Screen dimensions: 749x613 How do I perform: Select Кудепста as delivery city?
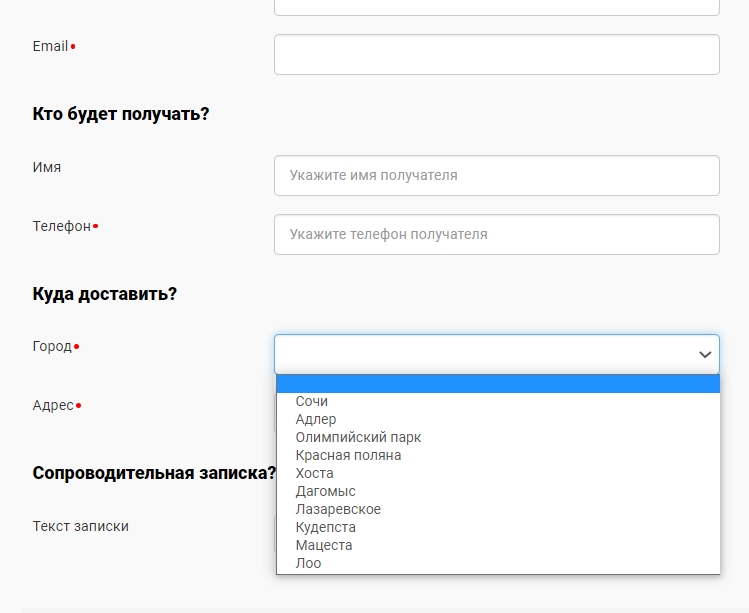[325, 527]
